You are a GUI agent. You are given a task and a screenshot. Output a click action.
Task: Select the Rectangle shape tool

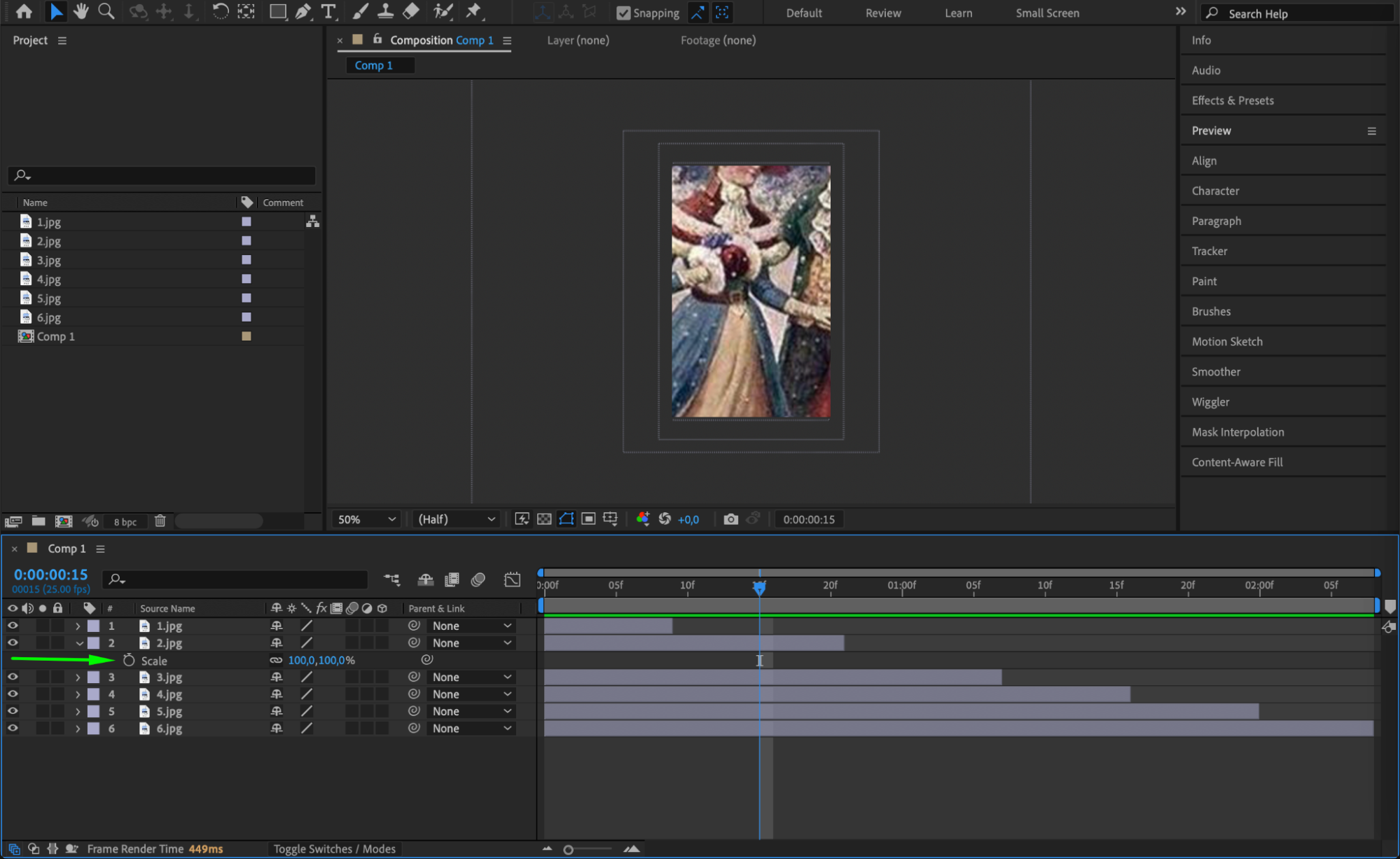(x=277, y=11)
